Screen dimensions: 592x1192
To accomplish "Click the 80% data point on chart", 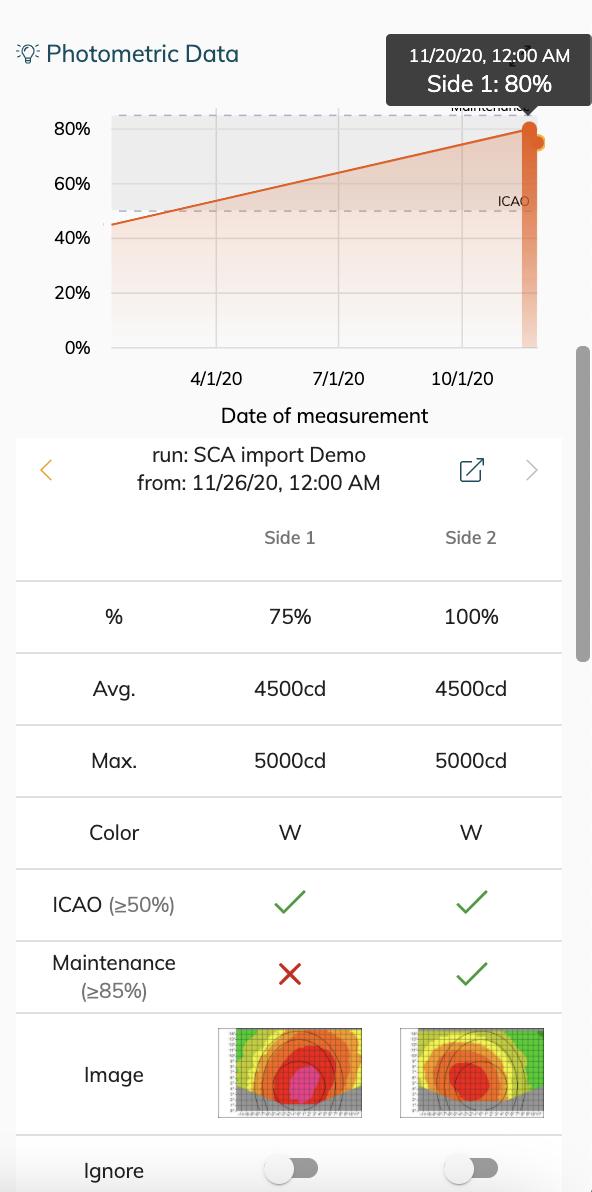I will point(530,130).
